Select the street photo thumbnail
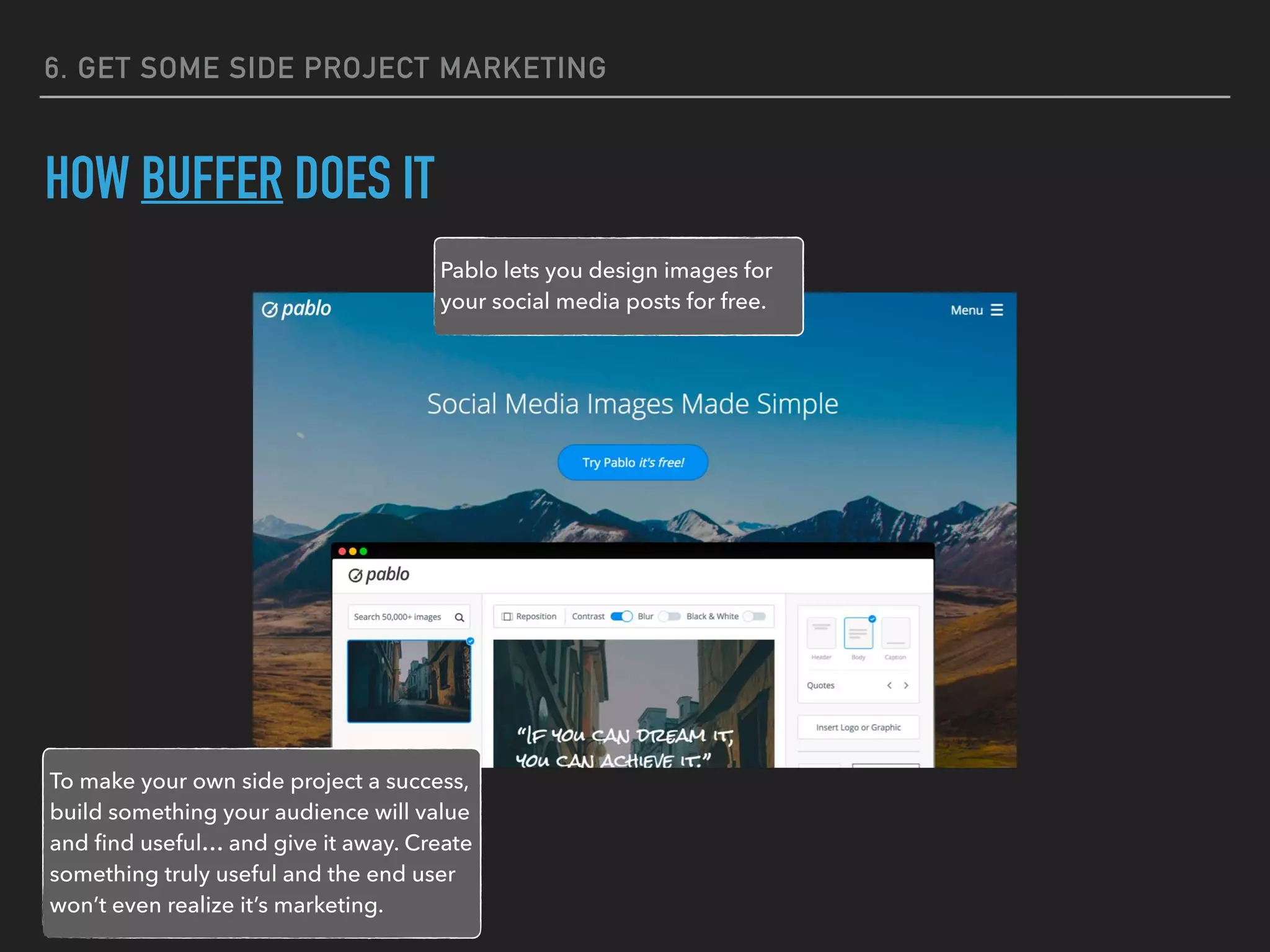This screenshot has height=952, width=1270. (x=409, y=681)
